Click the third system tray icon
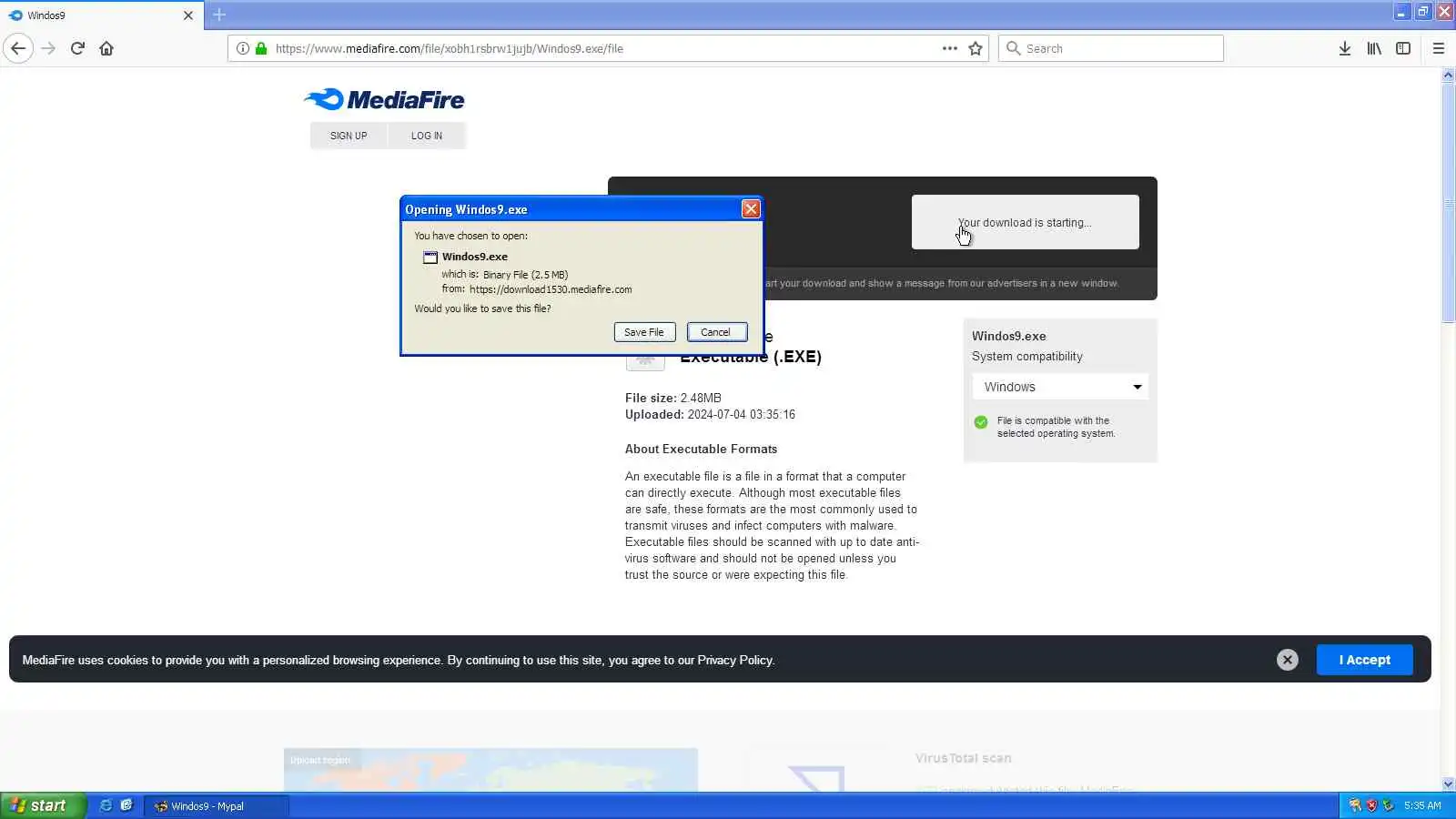 pyautogui.click(x=1388, y=805)
